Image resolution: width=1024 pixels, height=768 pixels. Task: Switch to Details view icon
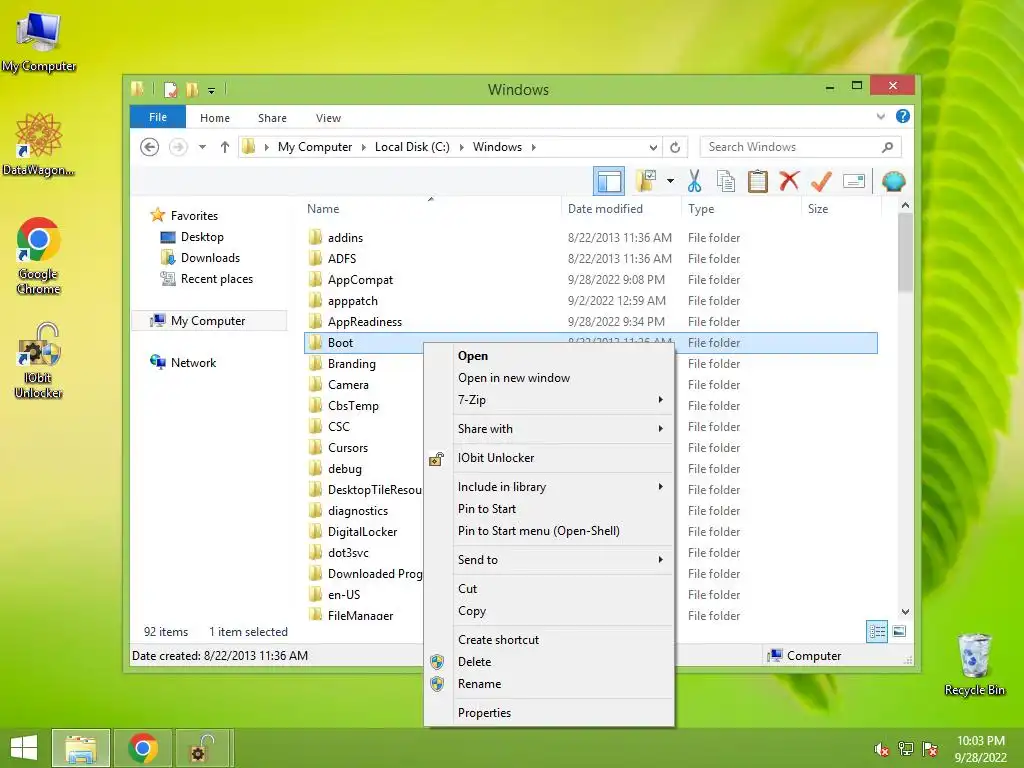(876, 632)
